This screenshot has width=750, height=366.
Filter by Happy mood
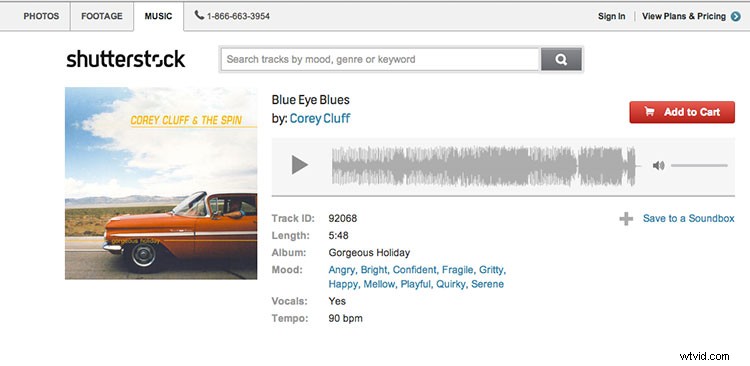tap(343, 284)
